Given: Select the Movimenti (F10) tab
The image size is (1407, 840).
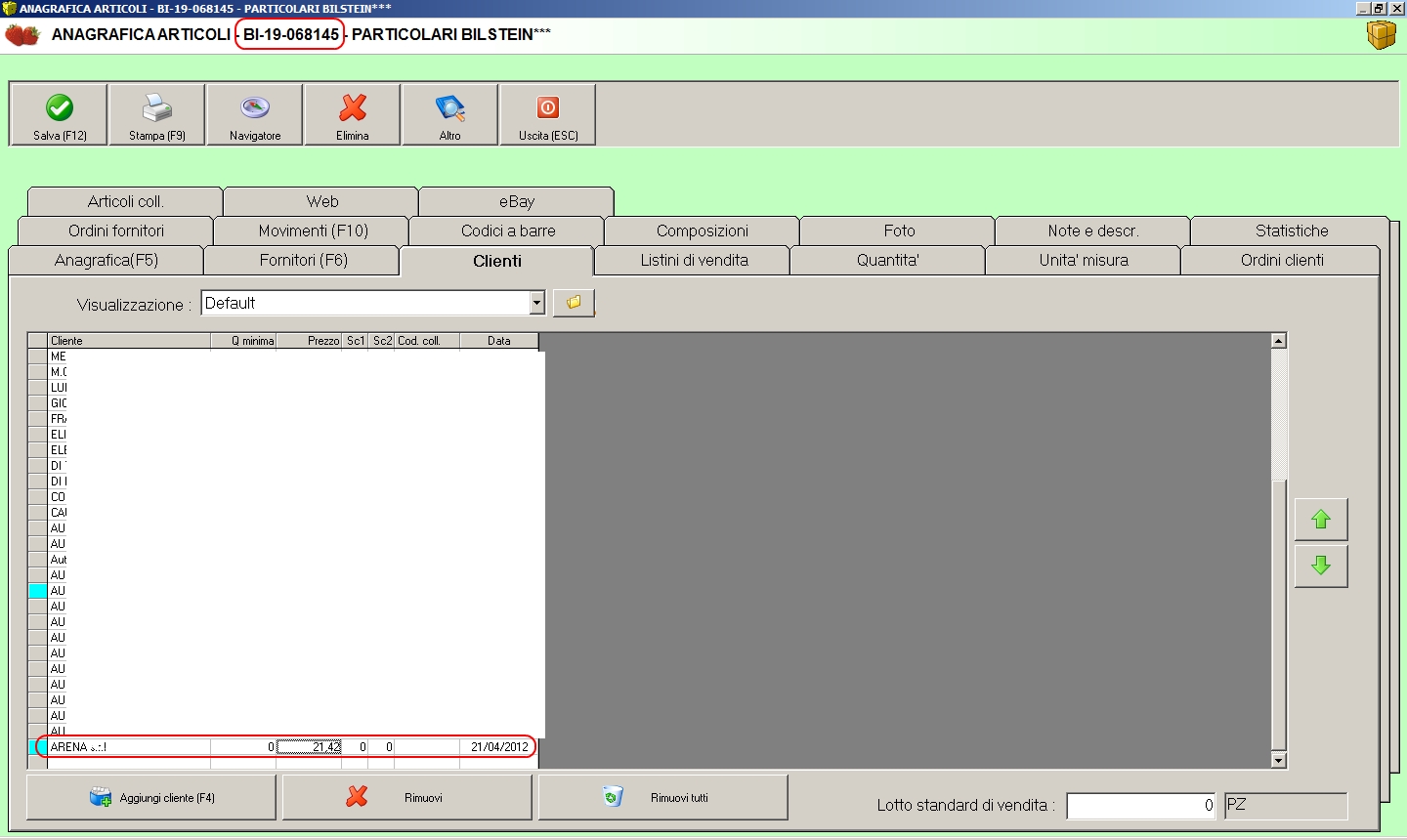Looking at the screenshot, I should (313, 231).
